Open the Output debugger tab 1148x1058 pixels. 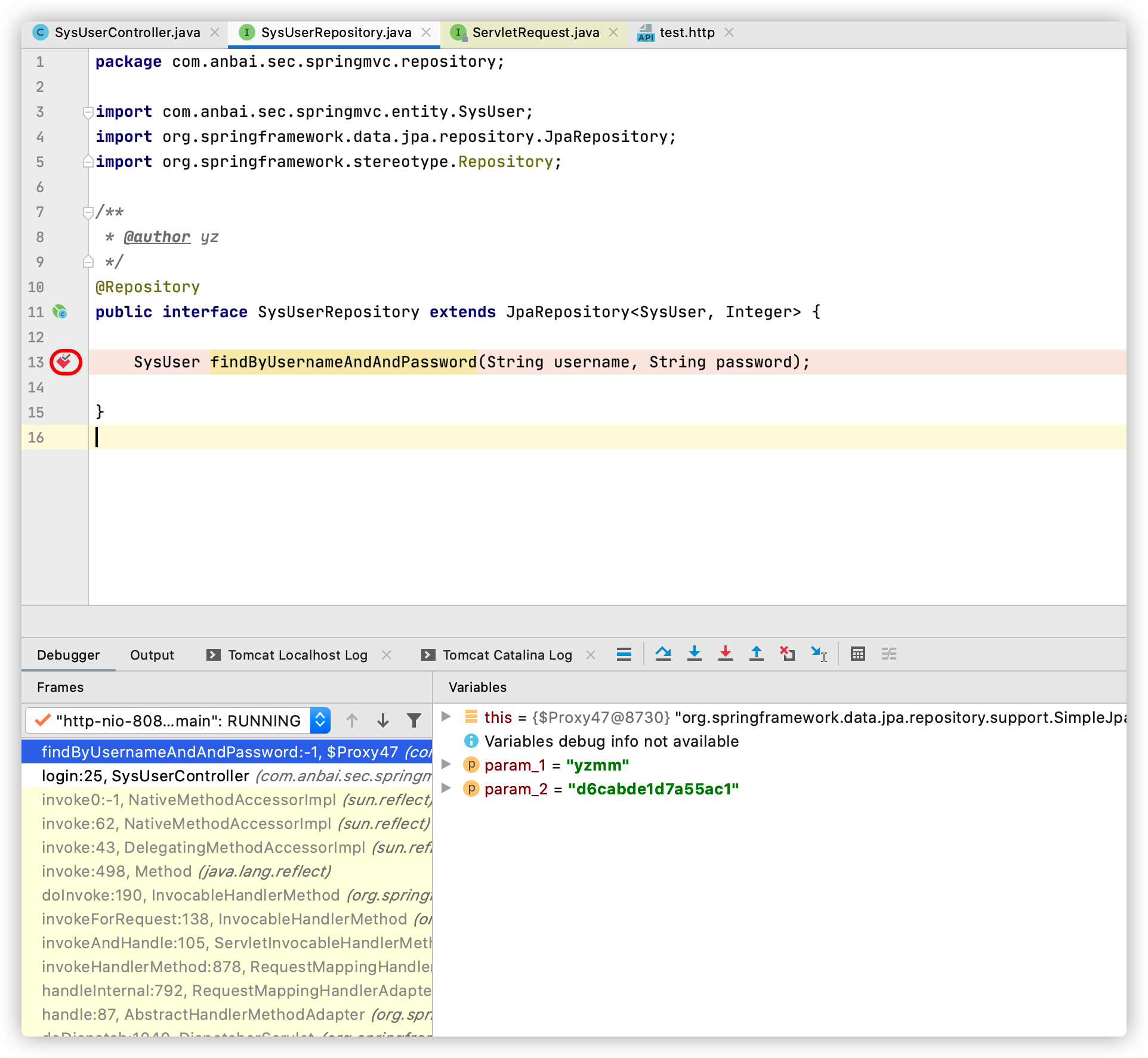[152, 655]
